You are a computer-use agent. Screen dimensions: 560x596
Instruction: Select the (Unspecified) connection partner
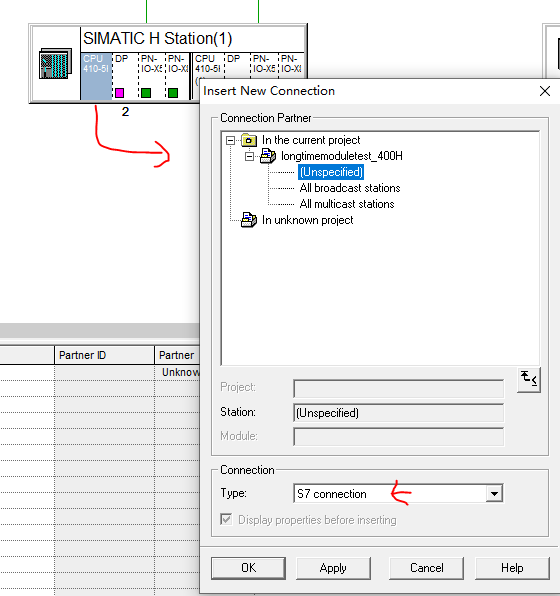[x=331, y=172]
